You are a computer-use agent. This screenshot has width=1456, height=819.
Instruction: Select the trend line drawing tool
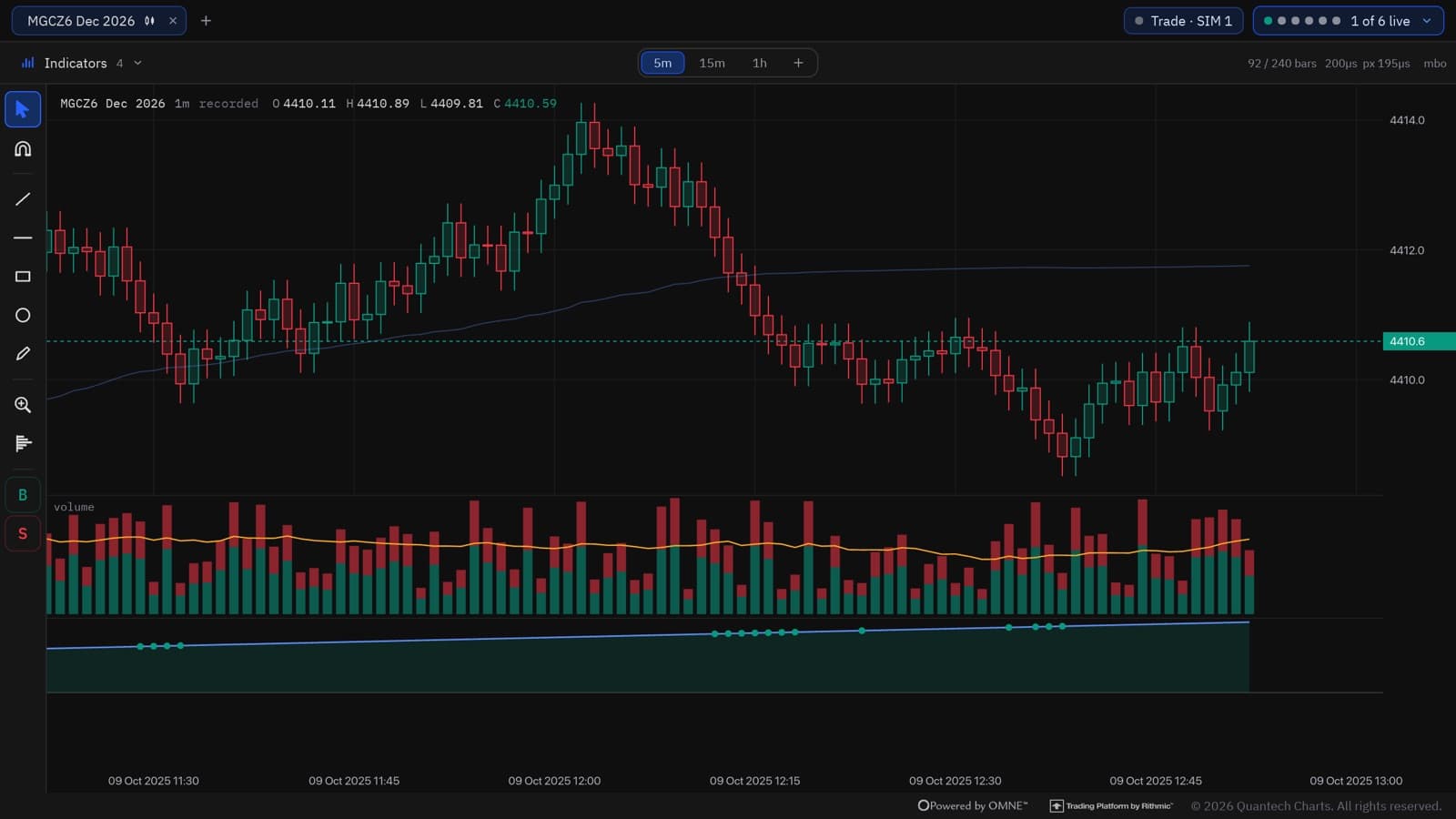point(23,198)
